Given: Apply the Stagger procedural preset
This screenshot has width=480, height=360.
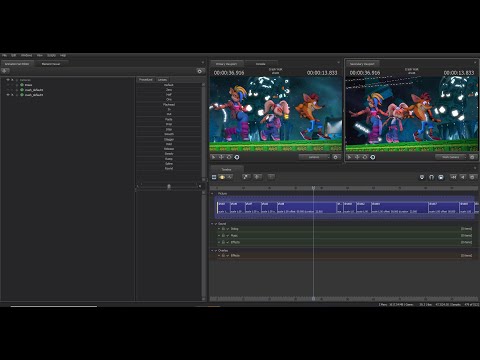Looking at the screenshot, I should pos(169,139).
